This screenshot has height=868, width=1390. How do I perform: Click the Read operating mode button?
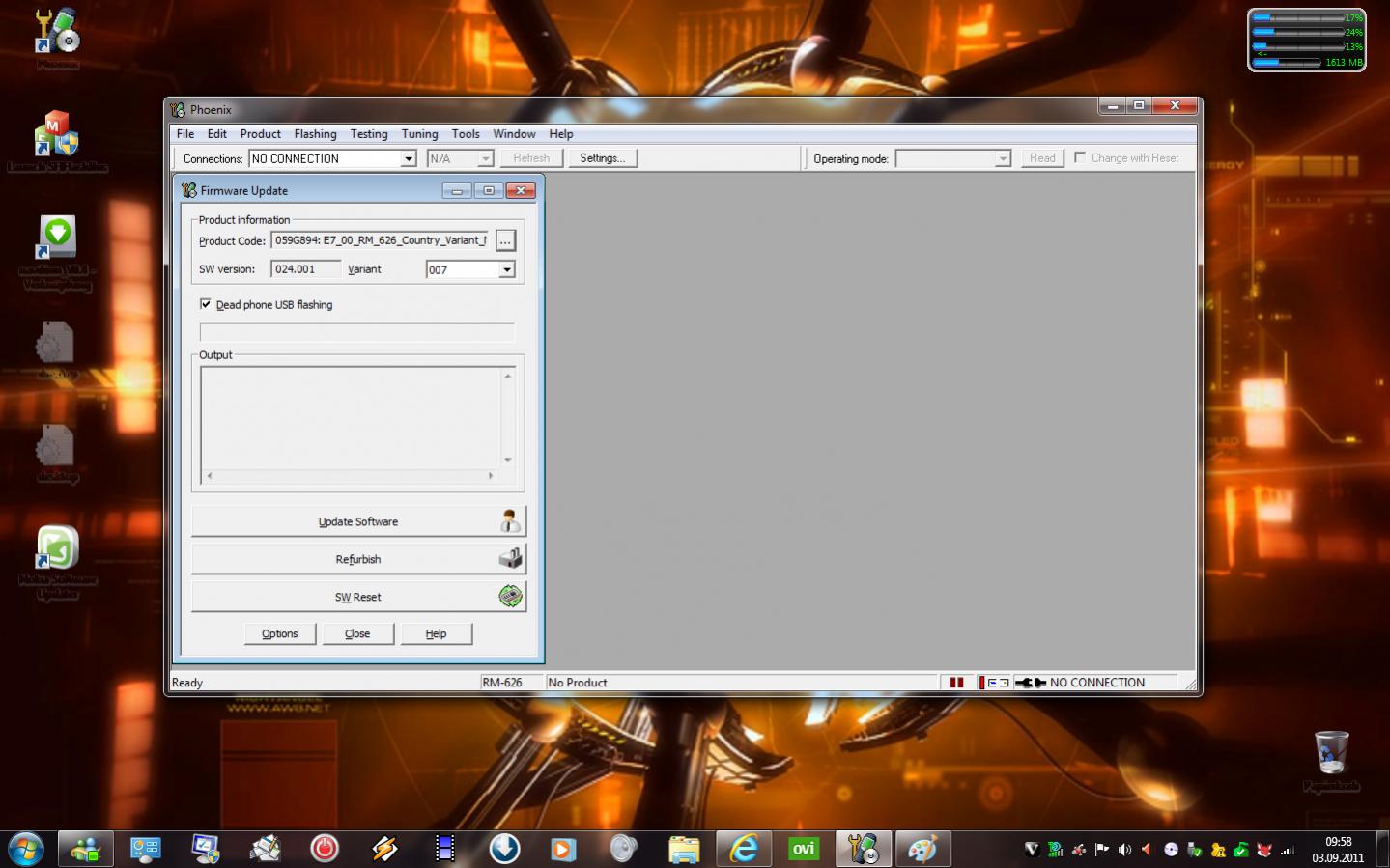[1042, 158]
